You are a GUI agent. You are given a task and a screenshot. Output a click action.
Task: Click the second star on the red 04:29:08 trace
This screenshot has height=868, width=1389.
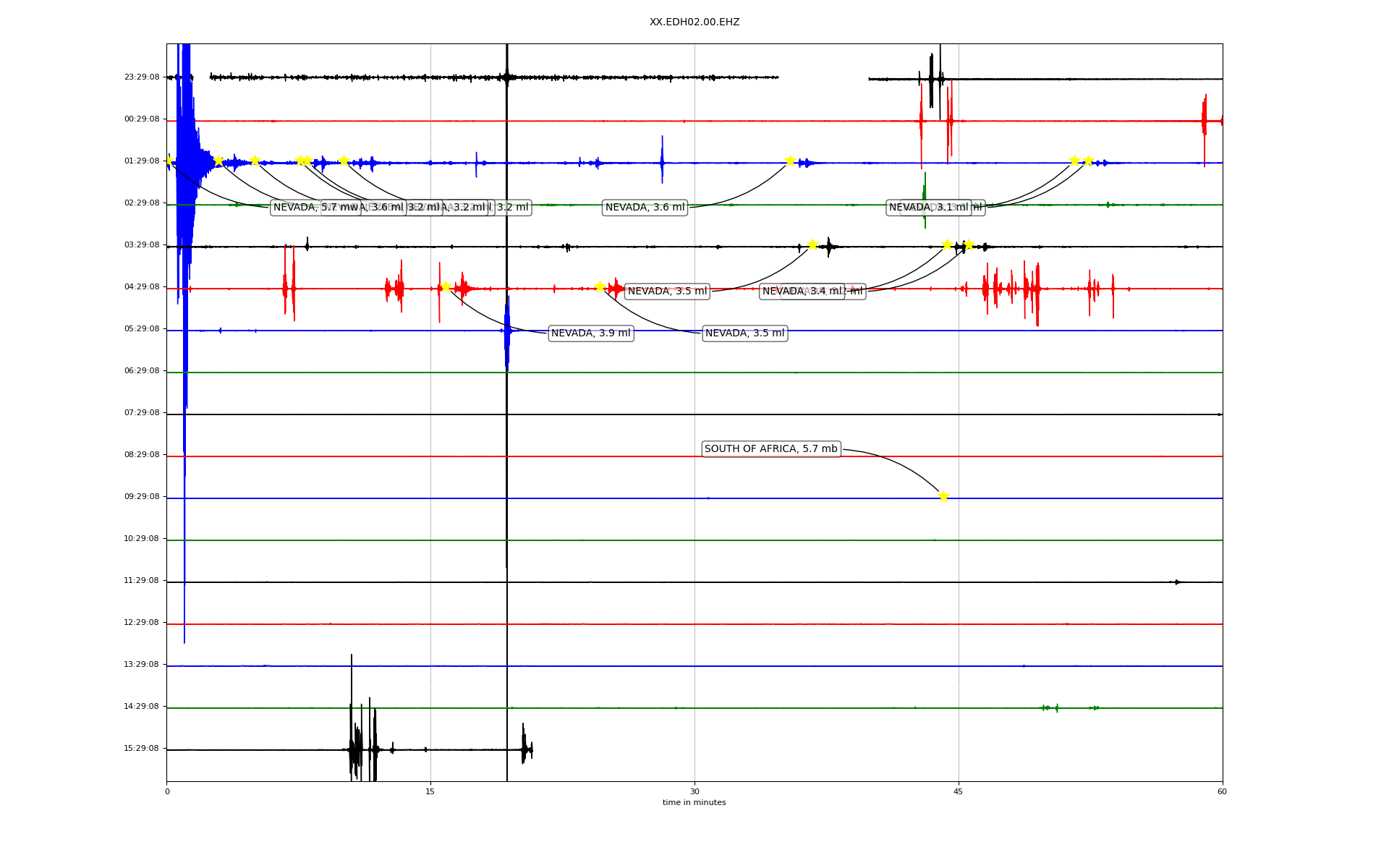[x=600, y=287]
